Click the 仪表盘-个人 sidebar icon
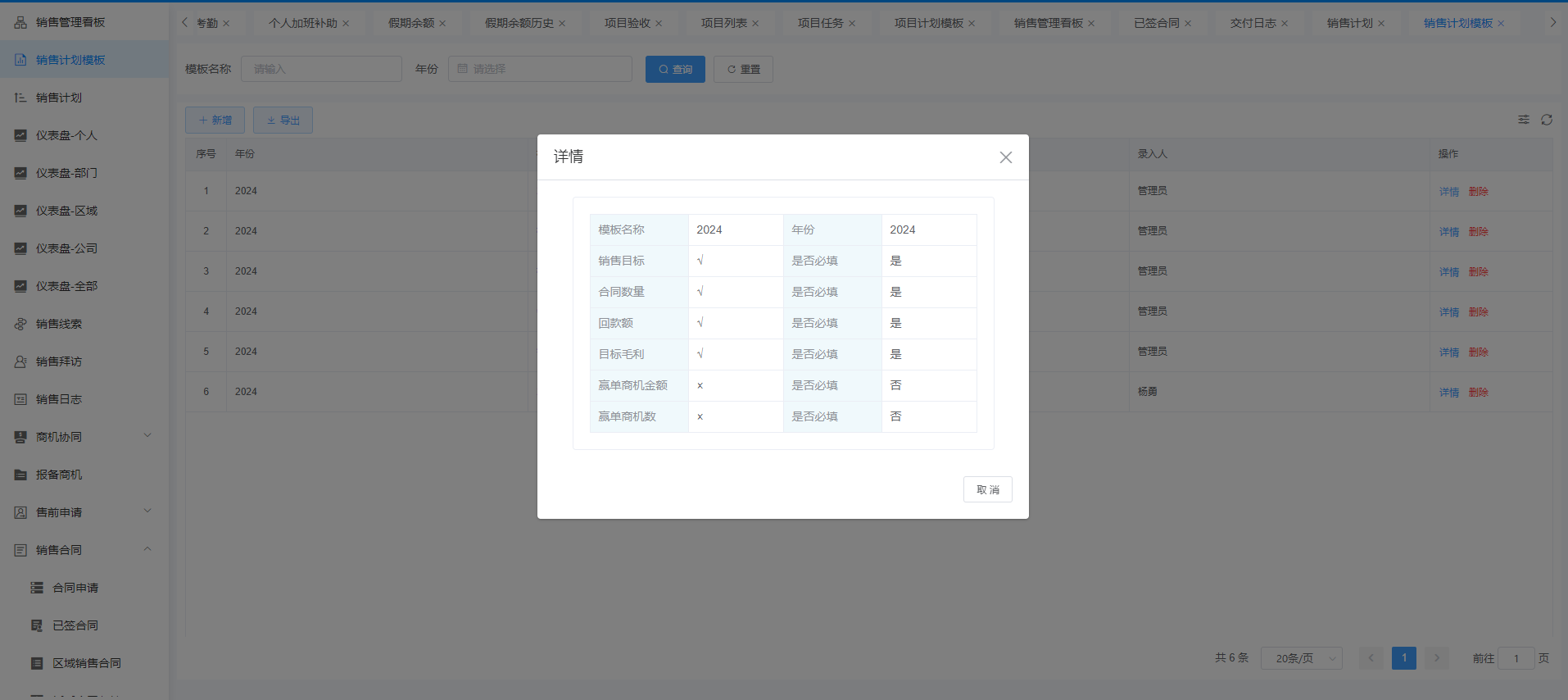Viewport: 1568px width, 700px height. 20,135
